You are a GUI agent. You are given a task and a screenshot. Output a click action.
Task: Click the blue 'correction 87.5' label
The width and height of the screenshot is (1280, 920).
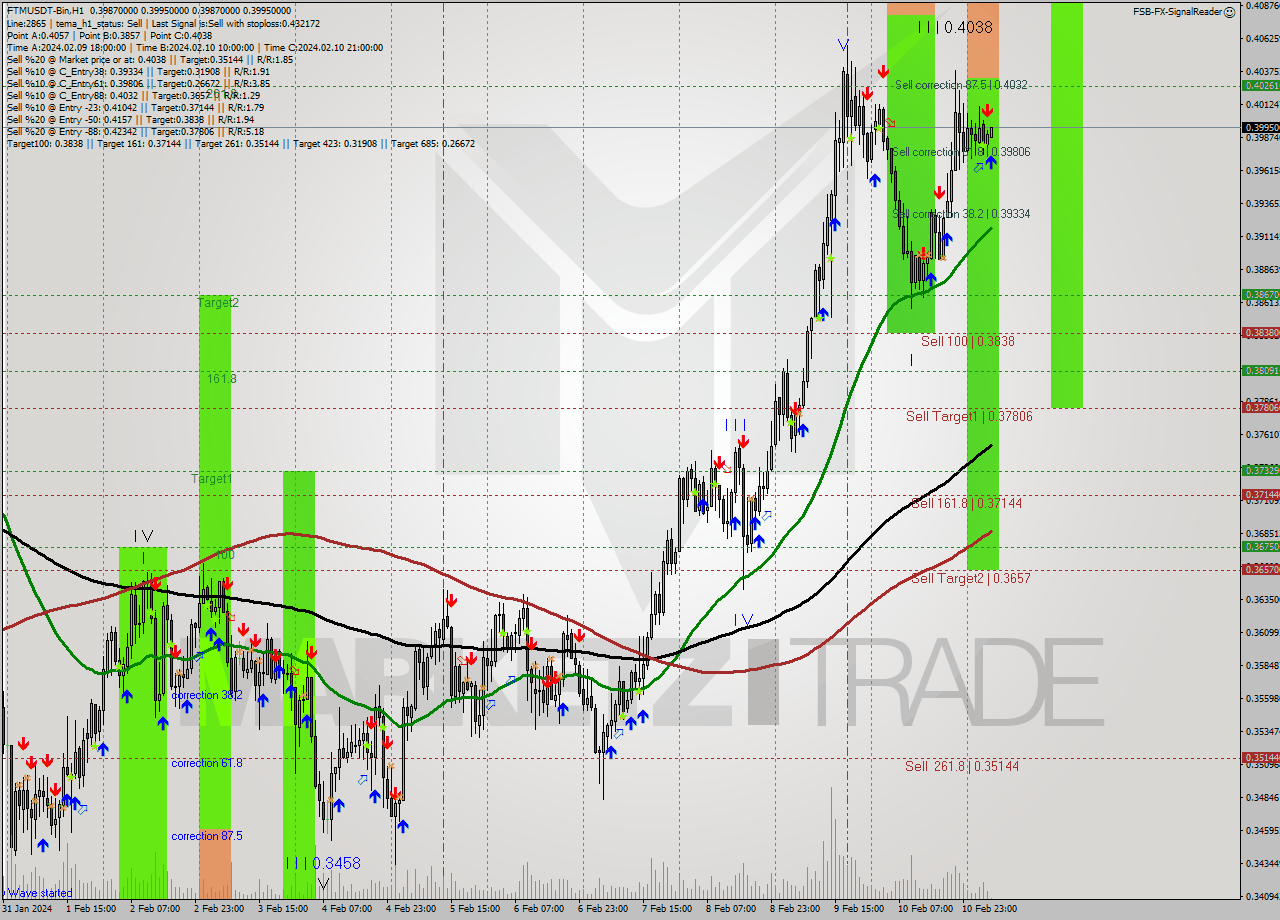[x=206, y=836]
